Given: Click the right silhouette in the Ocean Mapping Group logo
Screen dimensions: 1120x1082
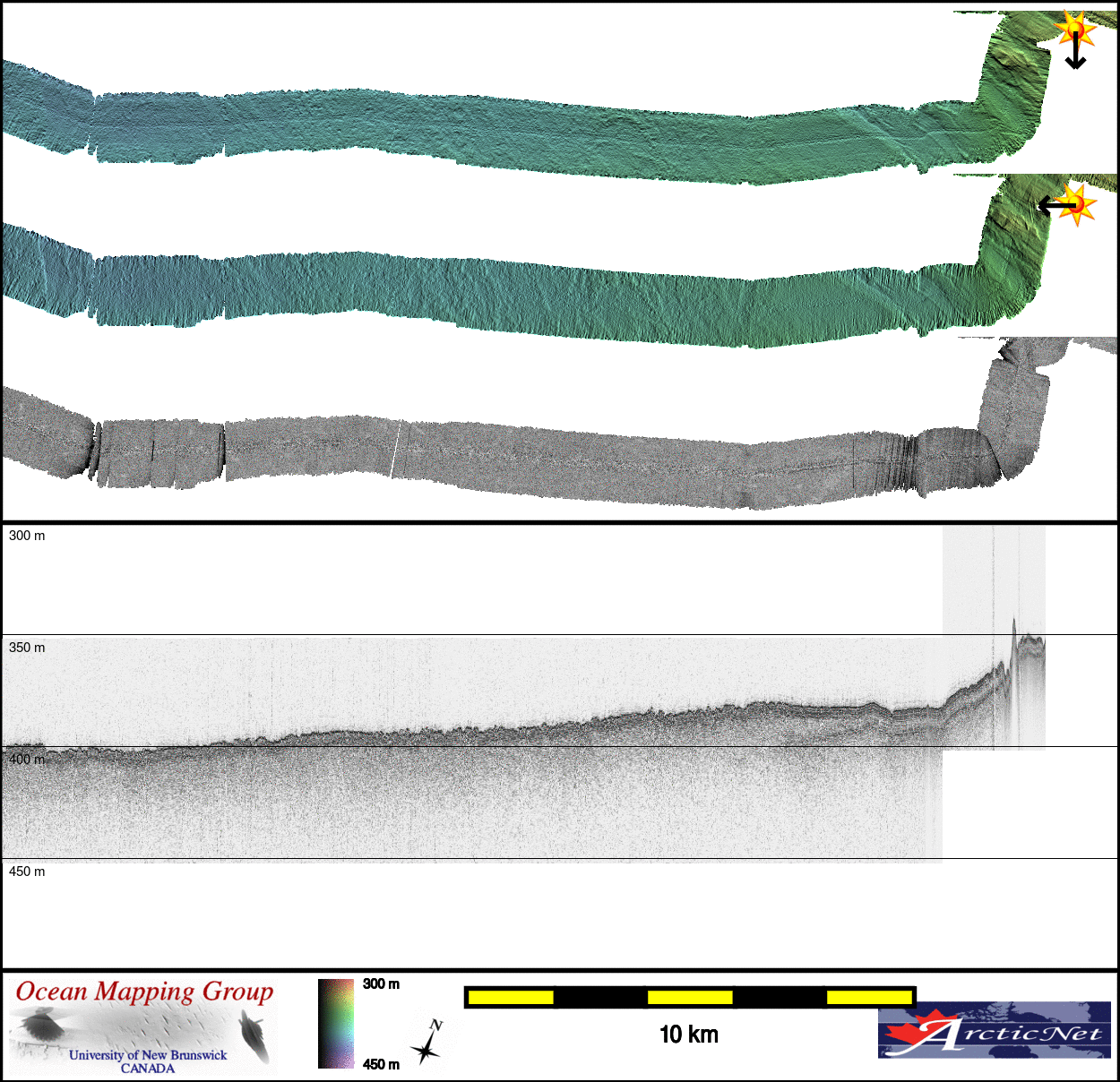Looking at the screenshot, I should (x=255, y=1035).
